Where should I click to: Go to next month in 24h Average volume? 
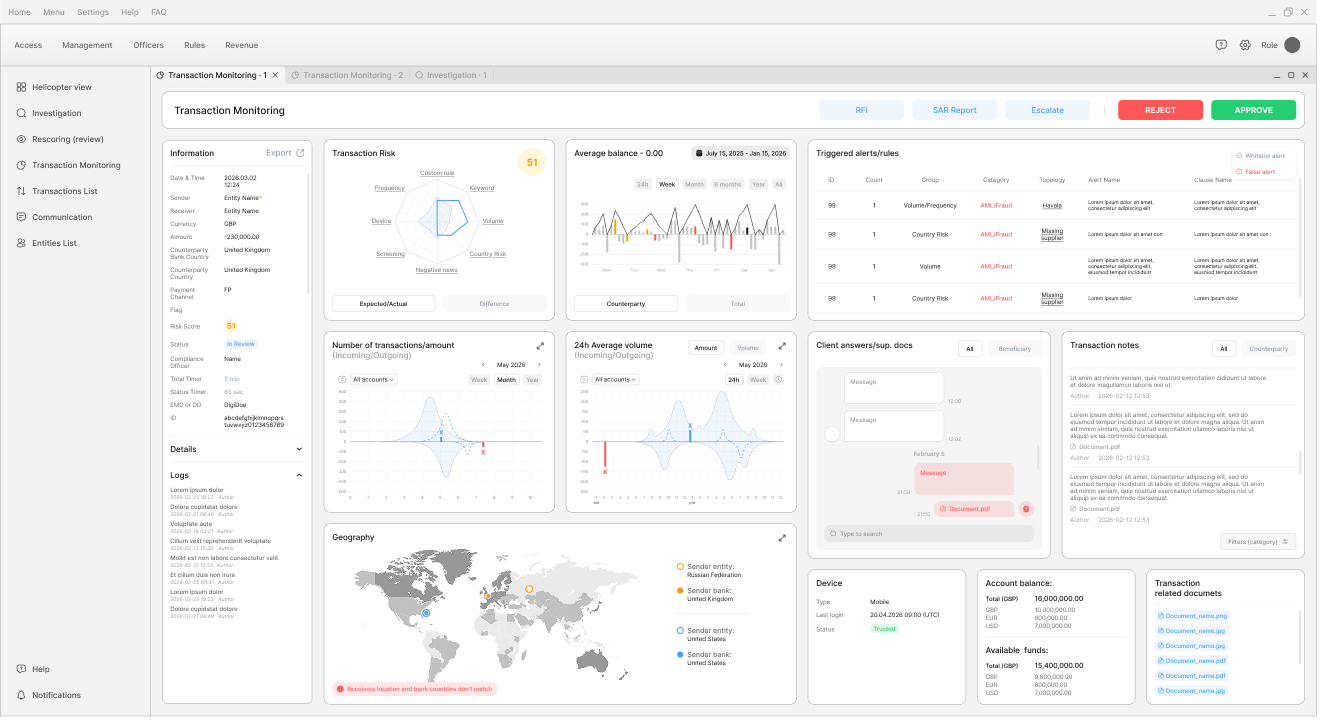tap(781, 365)
